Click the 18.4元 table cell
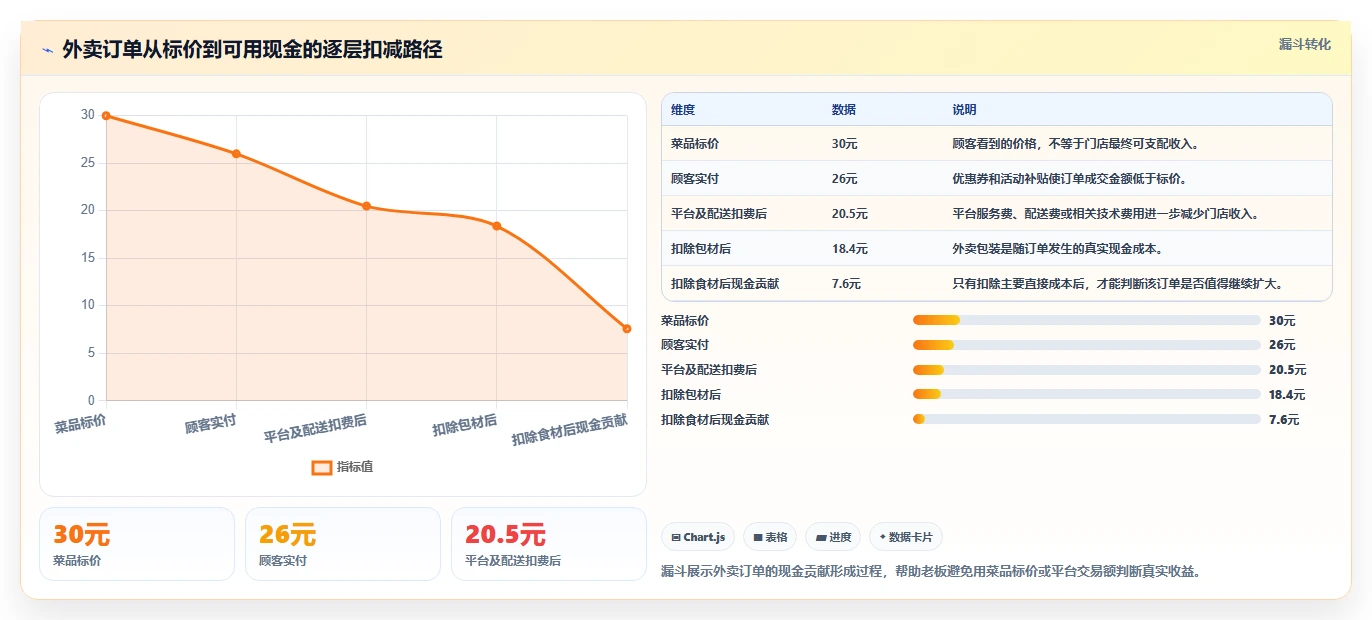 point(850,249)
